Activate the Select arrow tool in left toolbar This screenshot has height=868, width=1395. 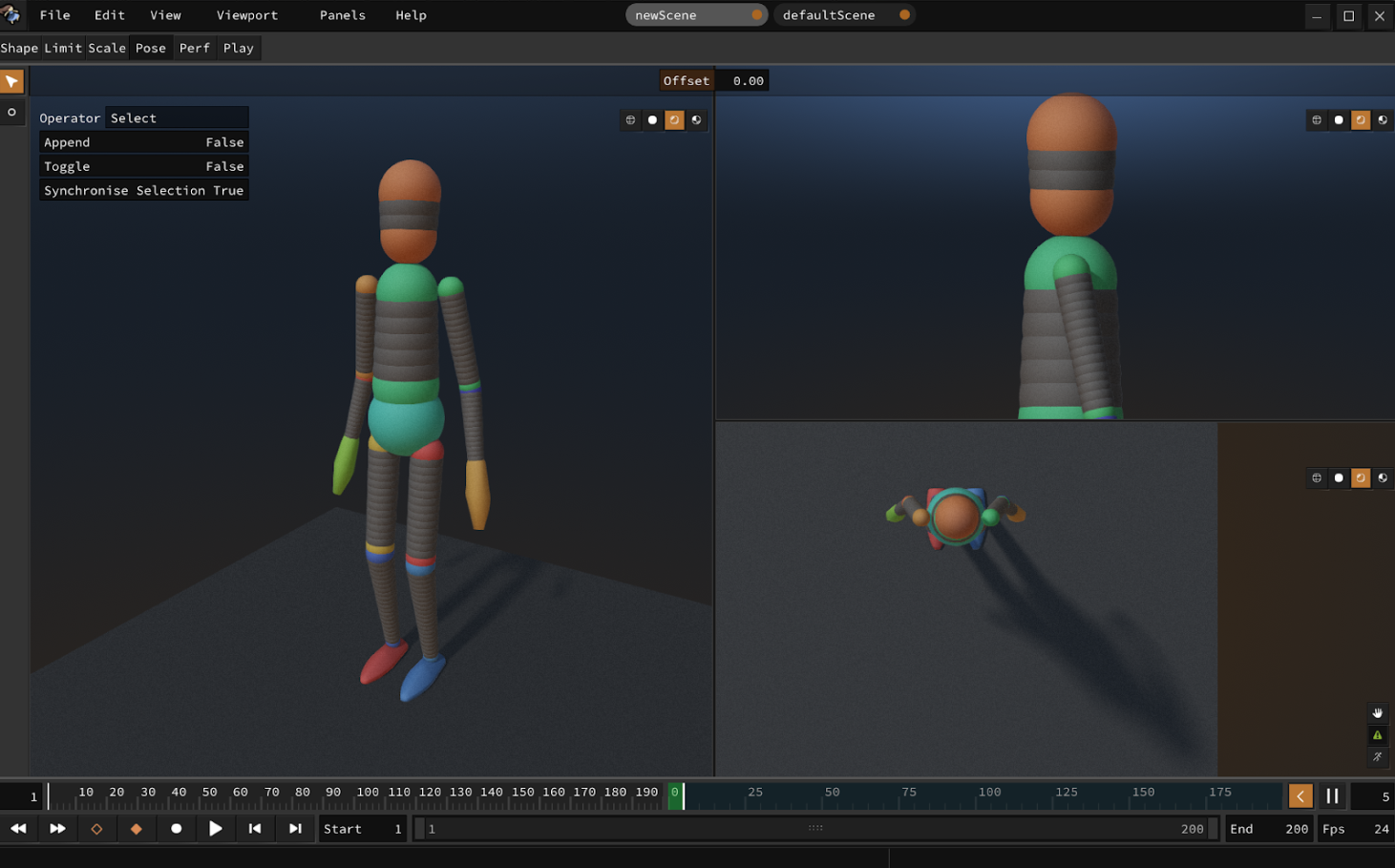coord(11,82)
